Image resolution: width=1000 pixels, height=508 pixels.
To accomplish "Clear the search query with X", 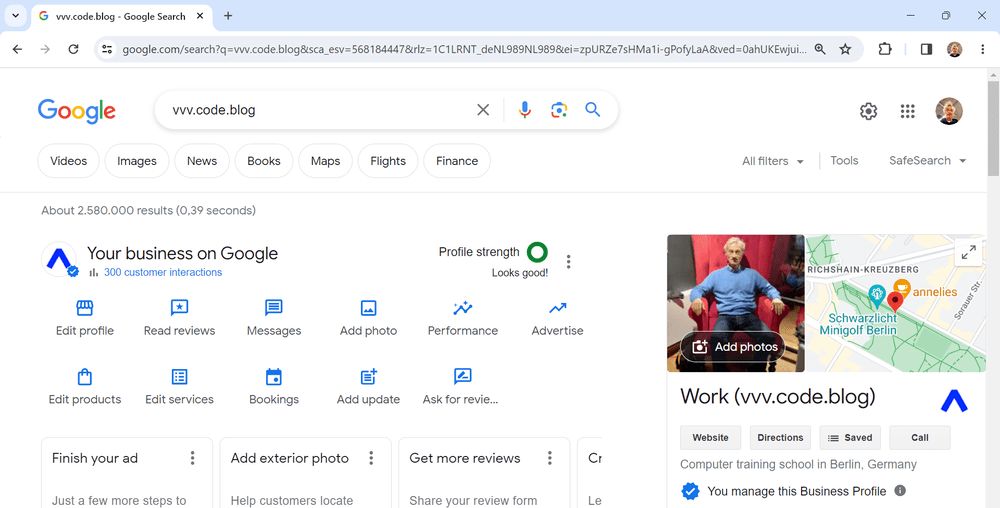I will [483, 110].
